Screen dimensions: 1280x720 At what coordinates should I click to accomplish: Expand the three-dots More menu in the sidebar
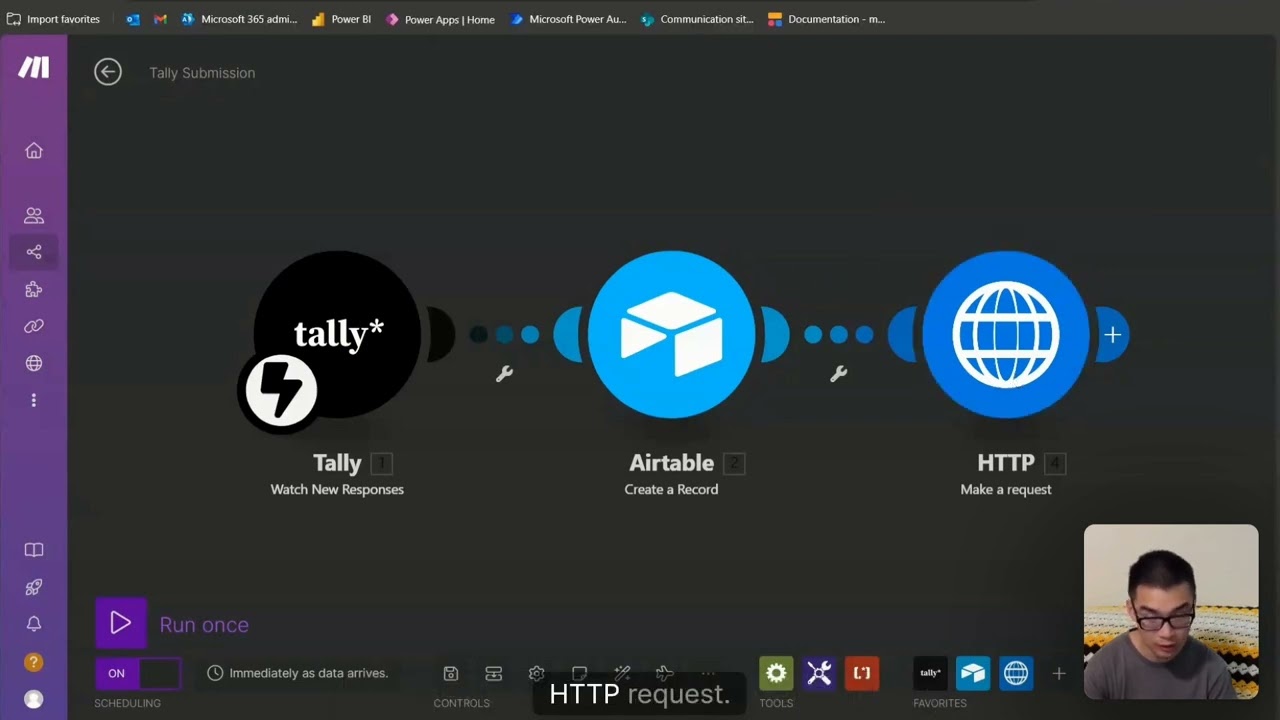pyautogui.click(x=34, y=400)
